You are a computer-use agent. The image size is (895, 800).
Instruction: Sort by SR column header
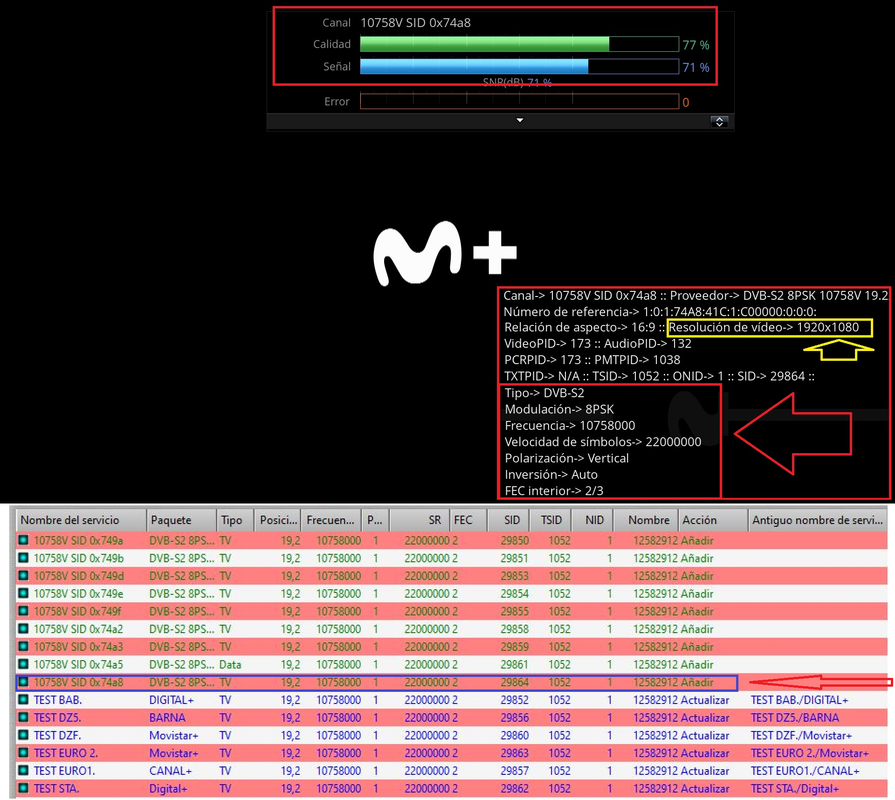pos(420,520)
